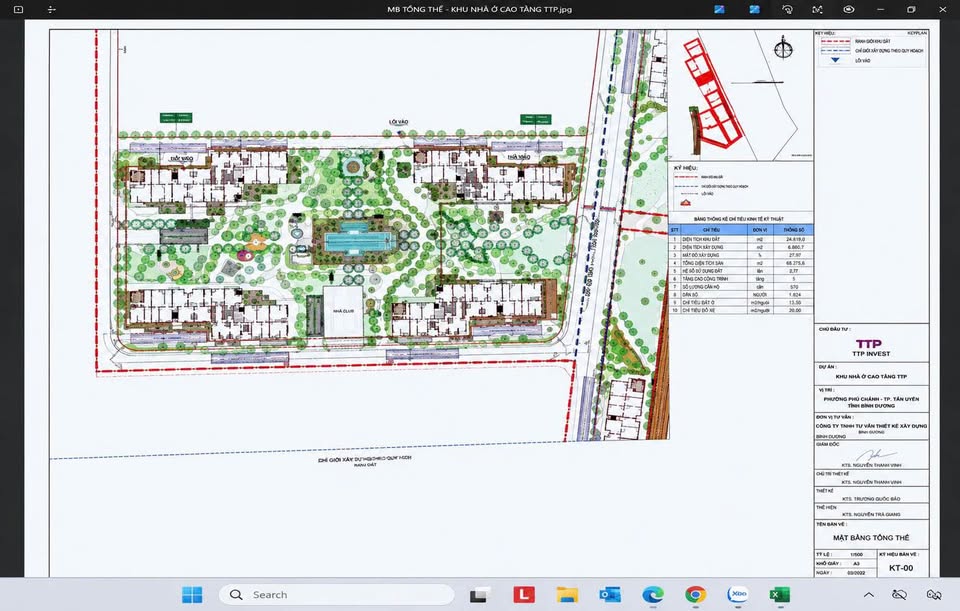Screen dimensions: 960x611
Task: Click the eye icon in the title bar
Action: (848, 9)
